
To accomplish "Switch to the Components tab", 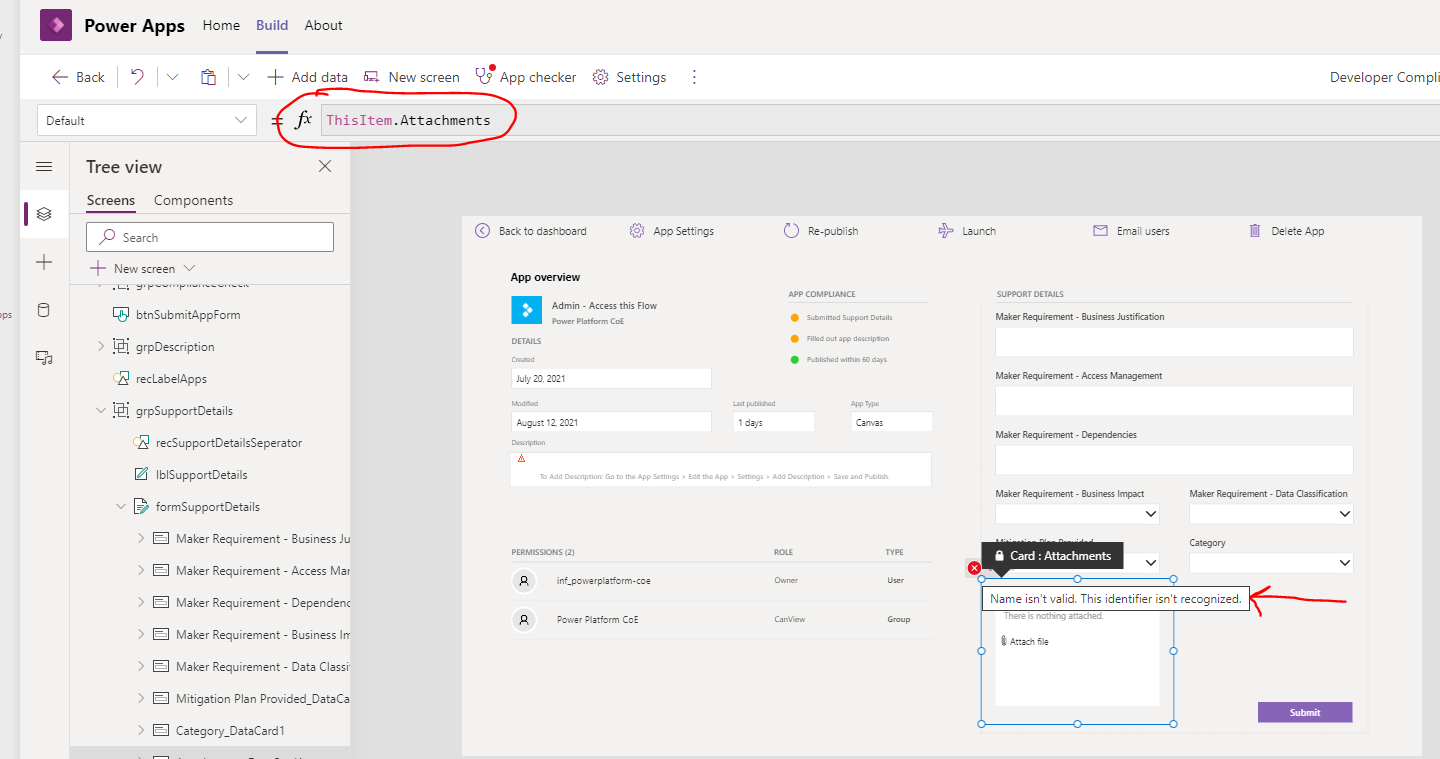I will point(192,200).
